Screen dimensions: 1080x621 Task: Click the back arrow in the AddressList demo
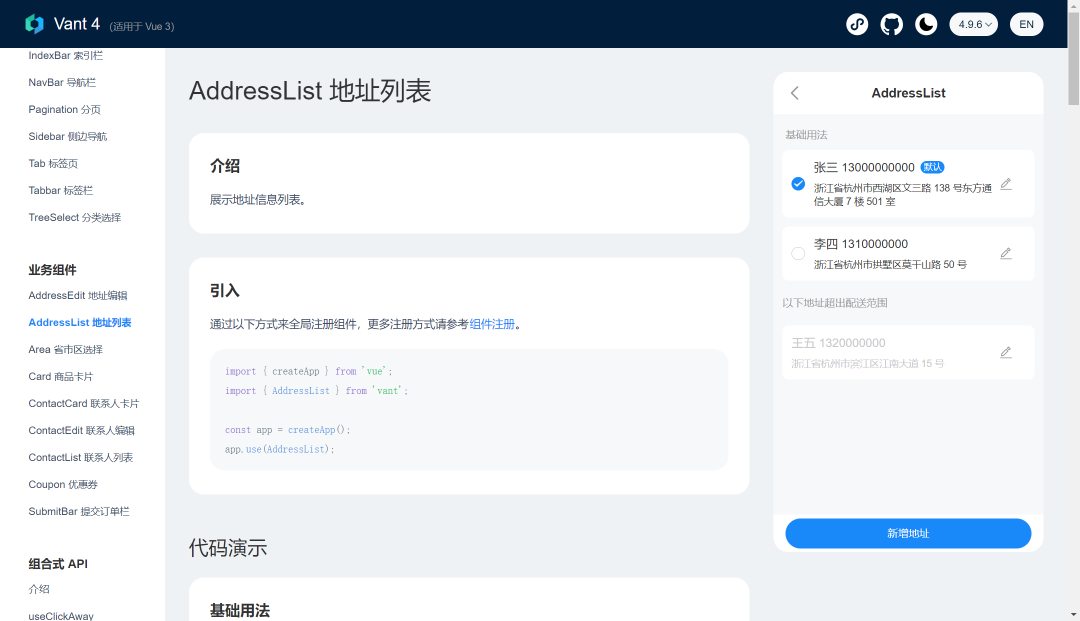click(x=794, y=92)
